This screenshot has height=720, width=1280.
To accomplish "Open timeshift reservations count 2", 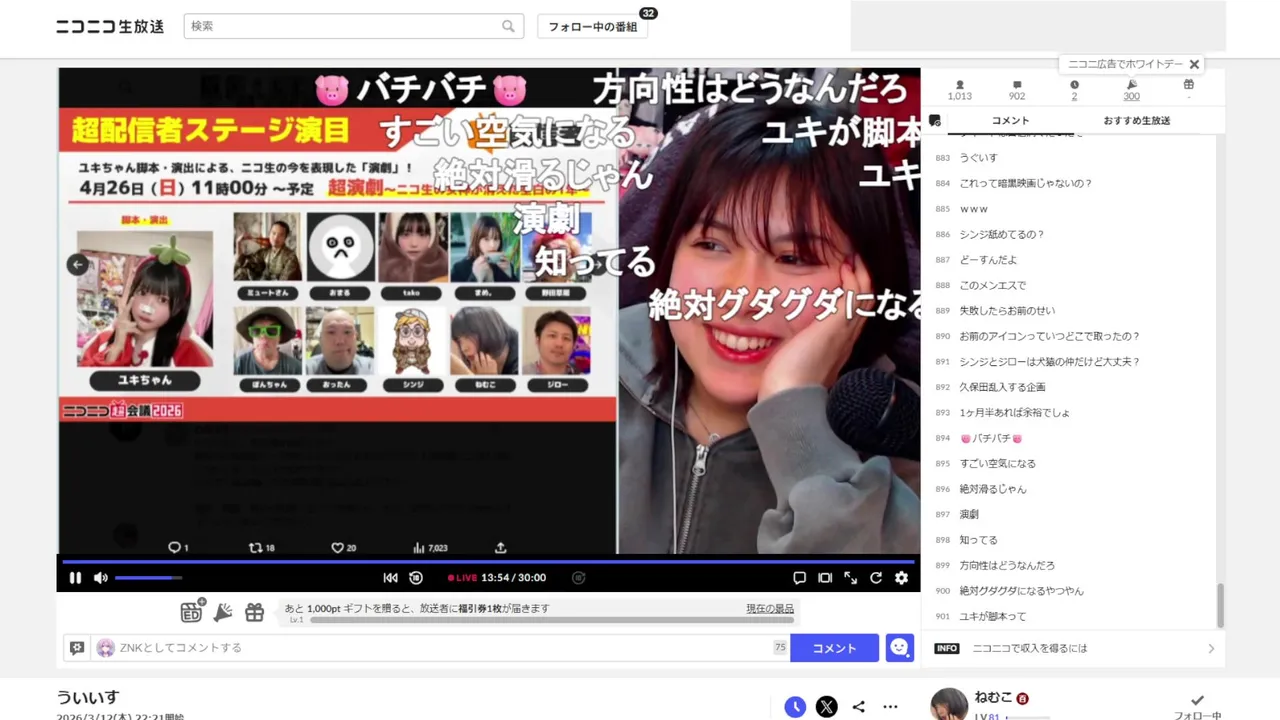I will click(x=1074, y=90).
